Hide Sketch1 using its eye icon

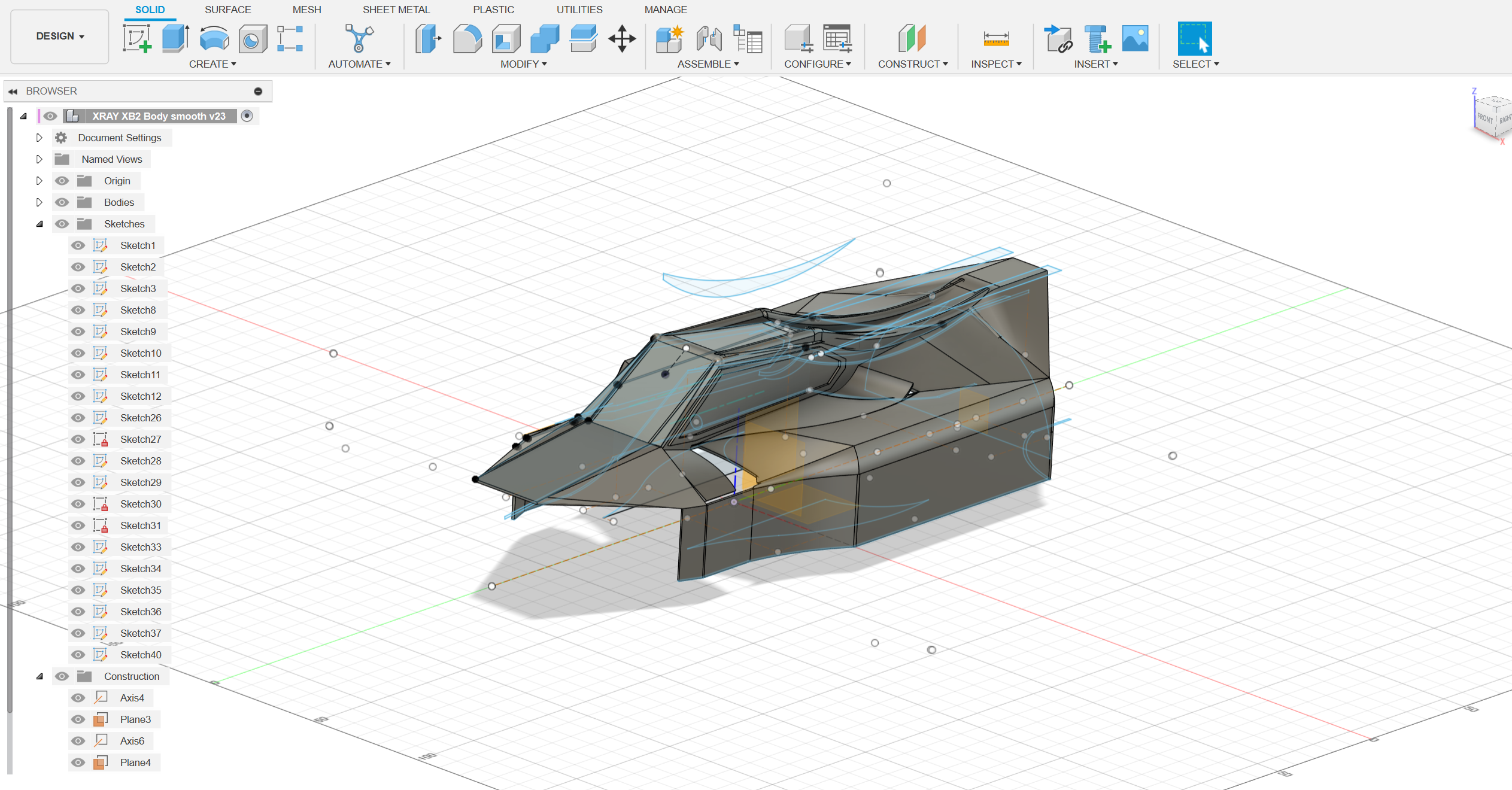tap(78, 245)
